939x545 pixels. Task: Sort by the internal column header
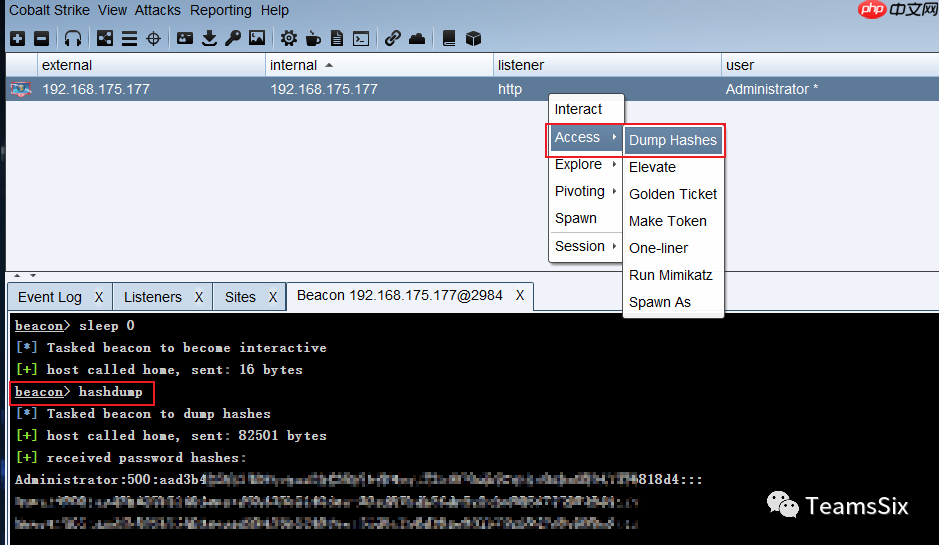[379, 65]
